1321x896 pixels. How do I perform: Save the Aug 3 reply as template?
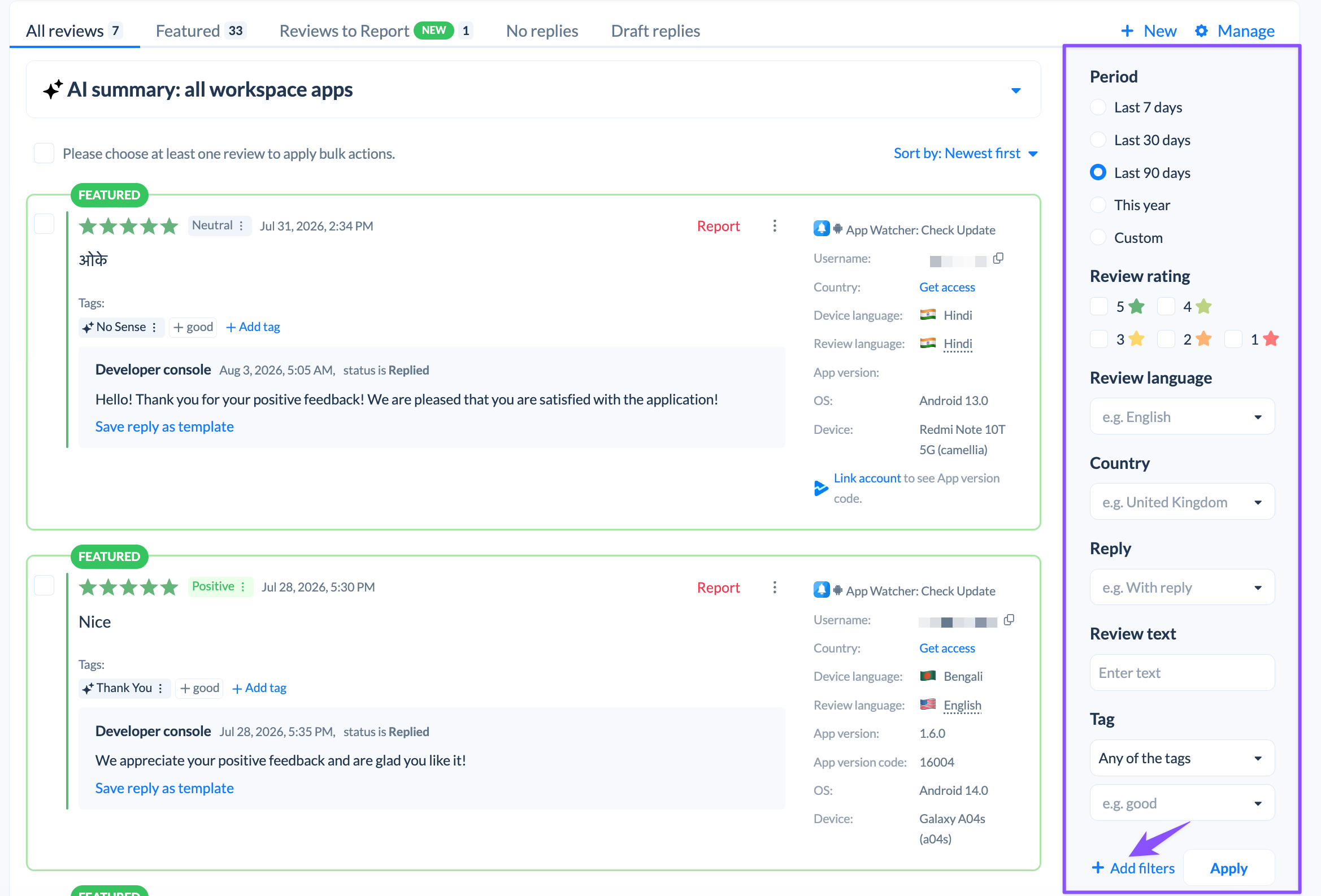[x=164, y=427]
